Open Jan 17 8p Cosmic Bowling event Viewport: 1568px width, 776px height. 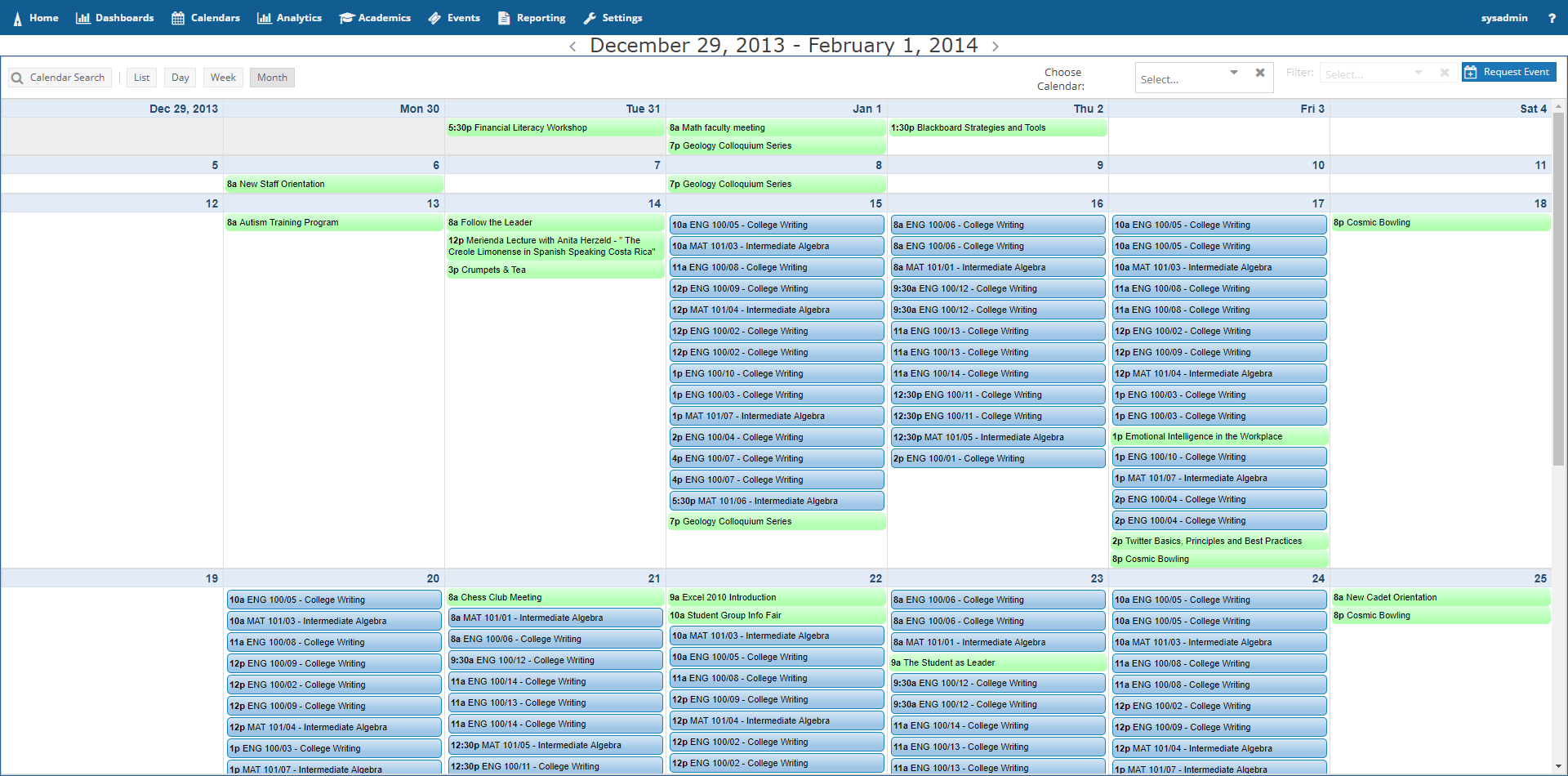pyautogui.click(x=1219, y=559)
